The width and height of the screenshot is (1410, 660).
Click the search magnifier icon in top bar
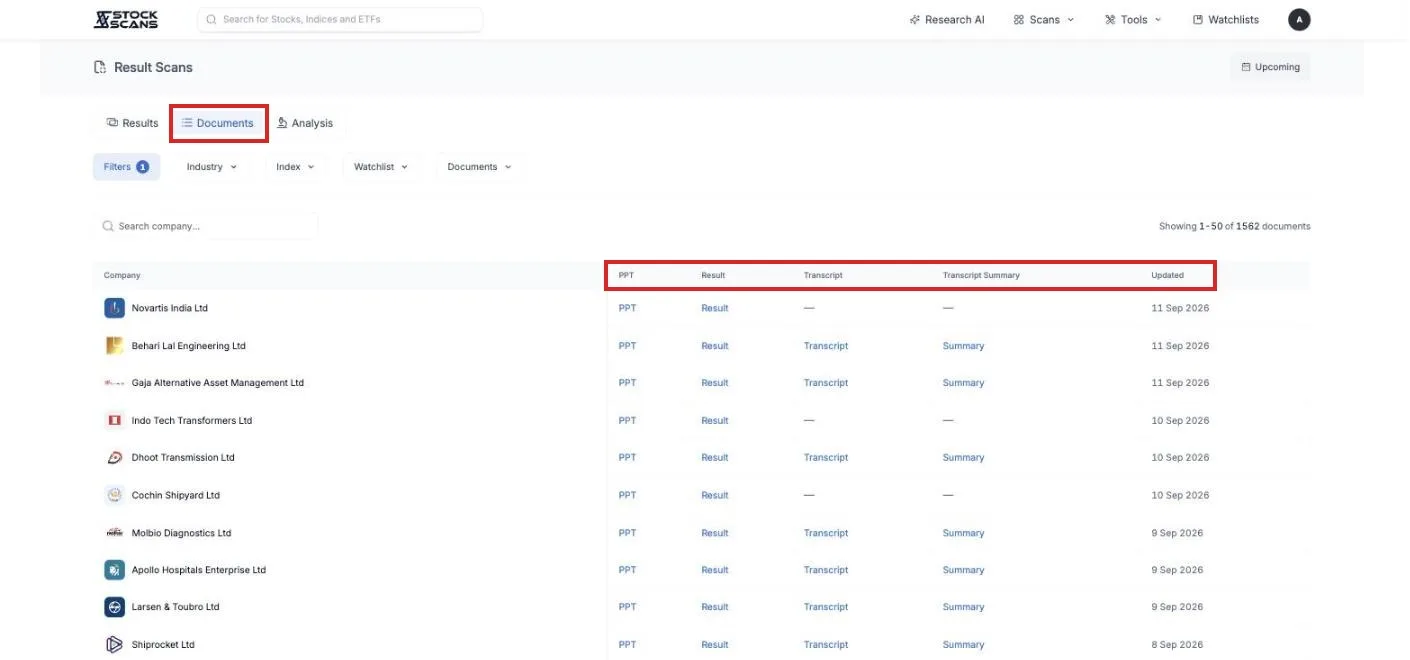pyautogui.click(x=211, y=19)
